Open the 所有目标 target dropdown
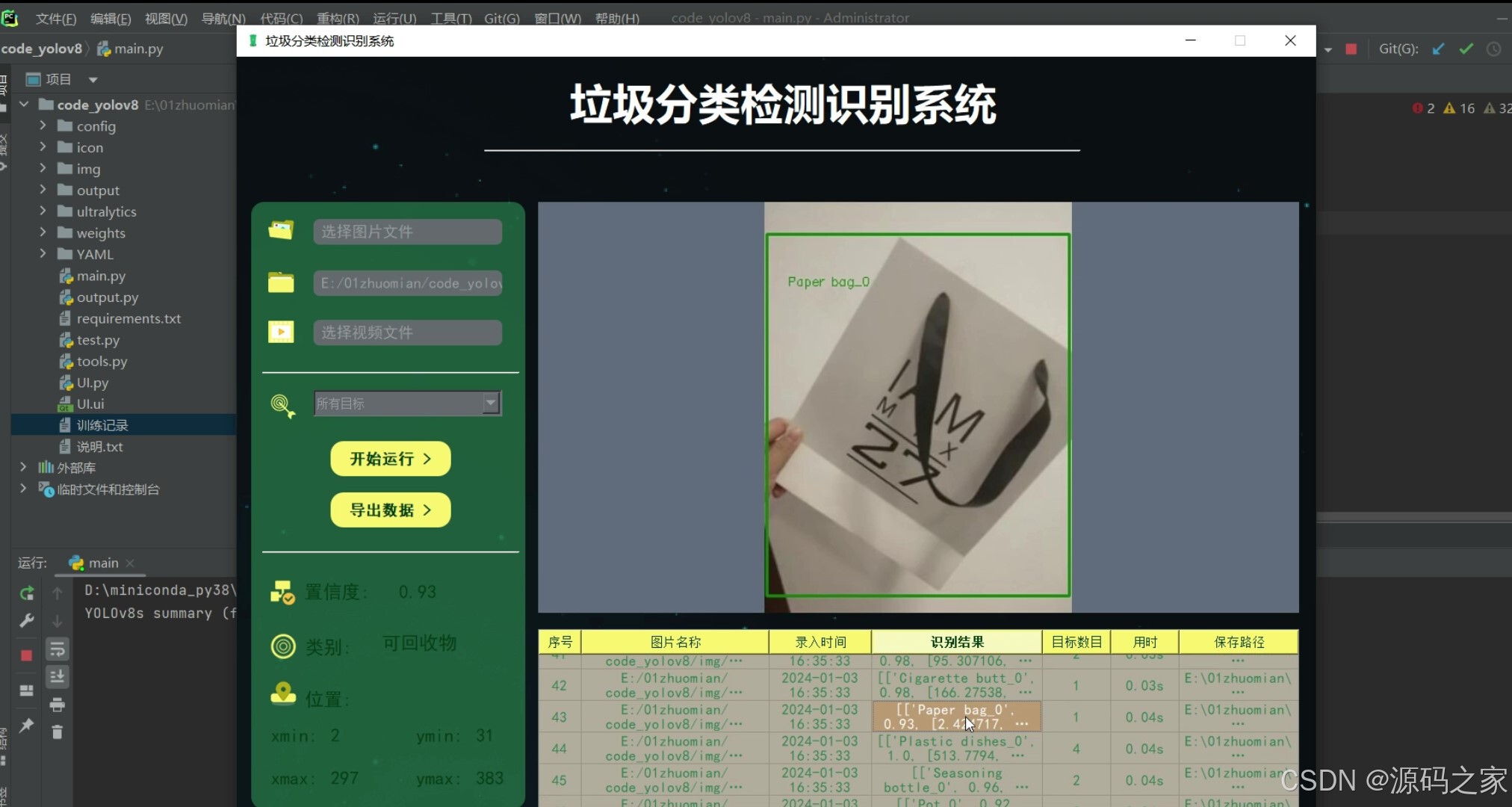The image size is (1512, 807). [491, 403]
